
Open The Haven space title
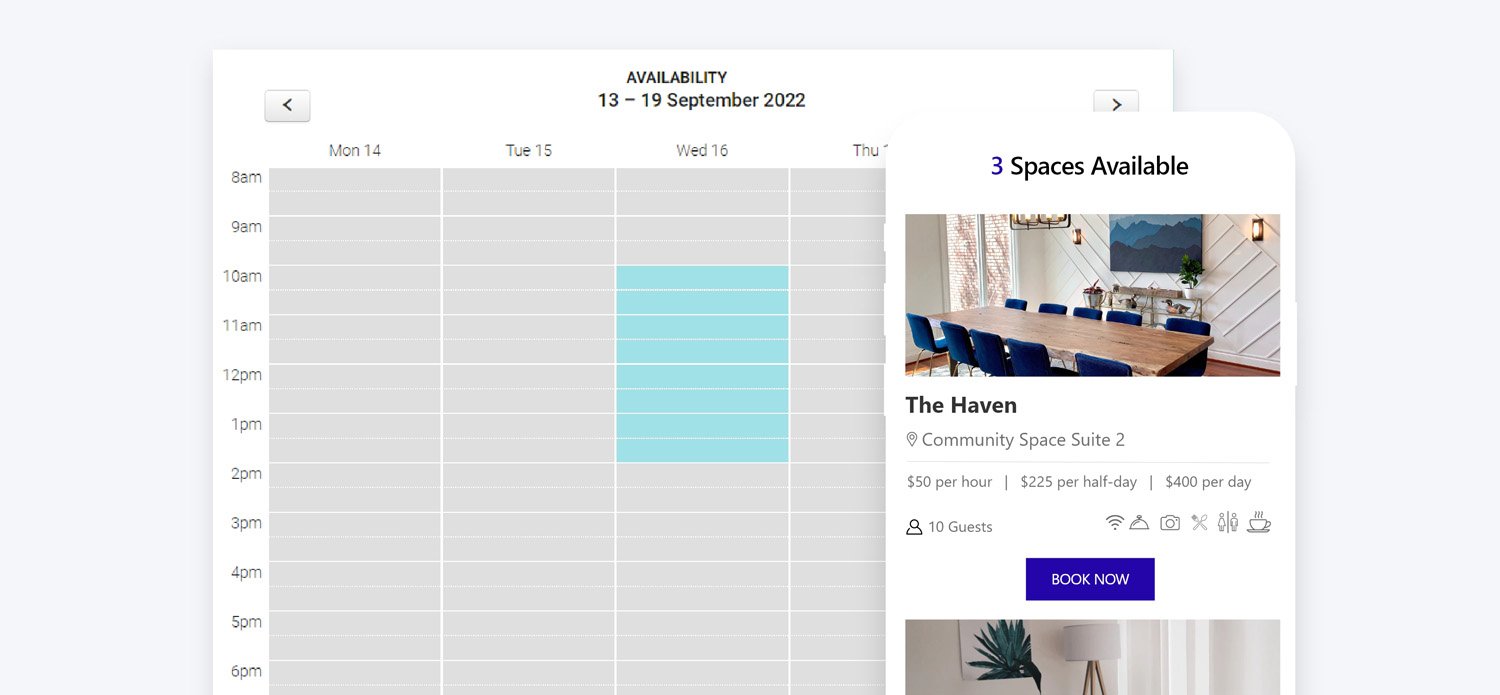pyautogui.click(x=961, y=405)
